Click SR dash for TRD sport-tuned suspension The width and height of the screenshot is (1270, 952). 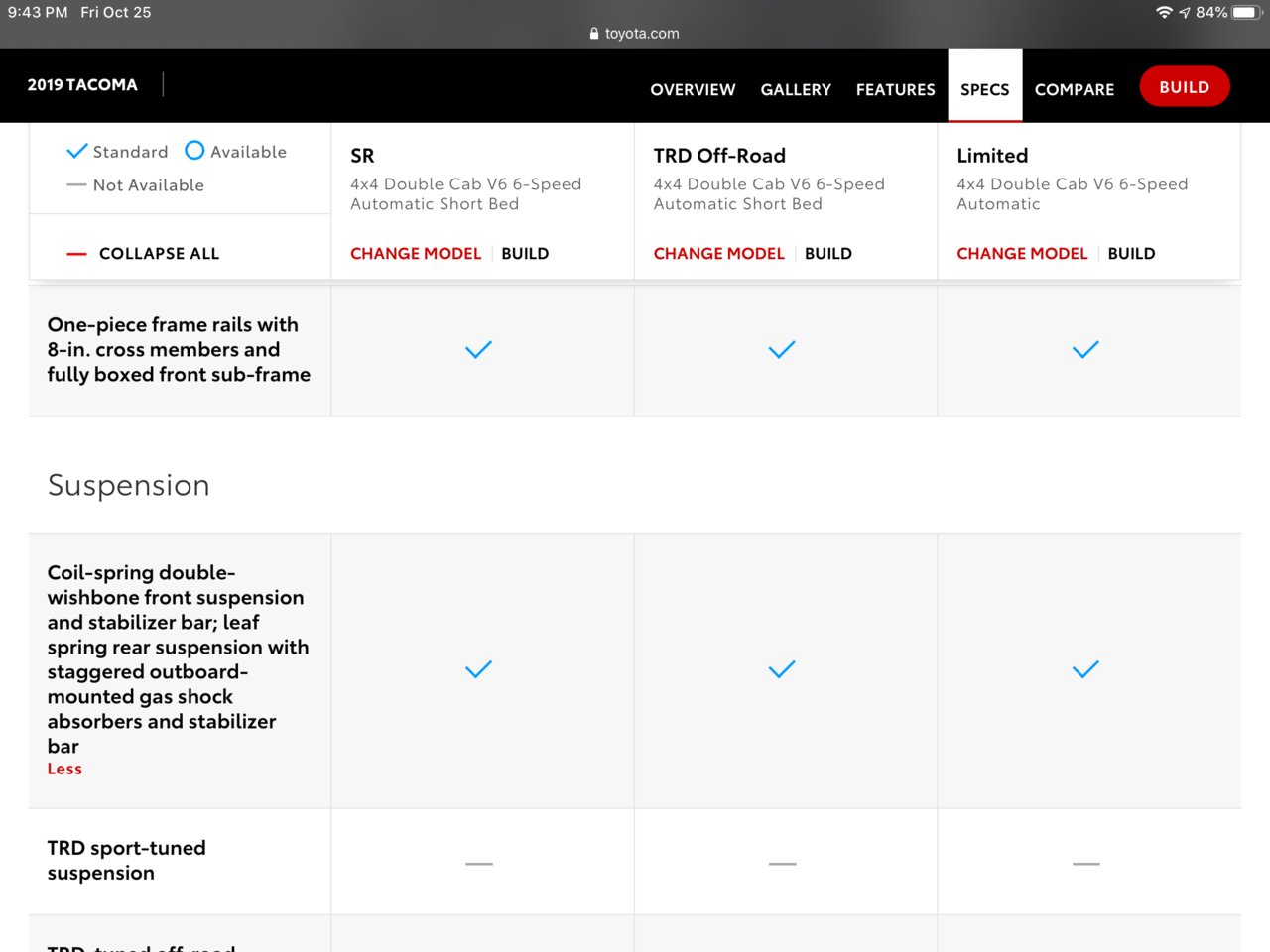click(478, 864)
